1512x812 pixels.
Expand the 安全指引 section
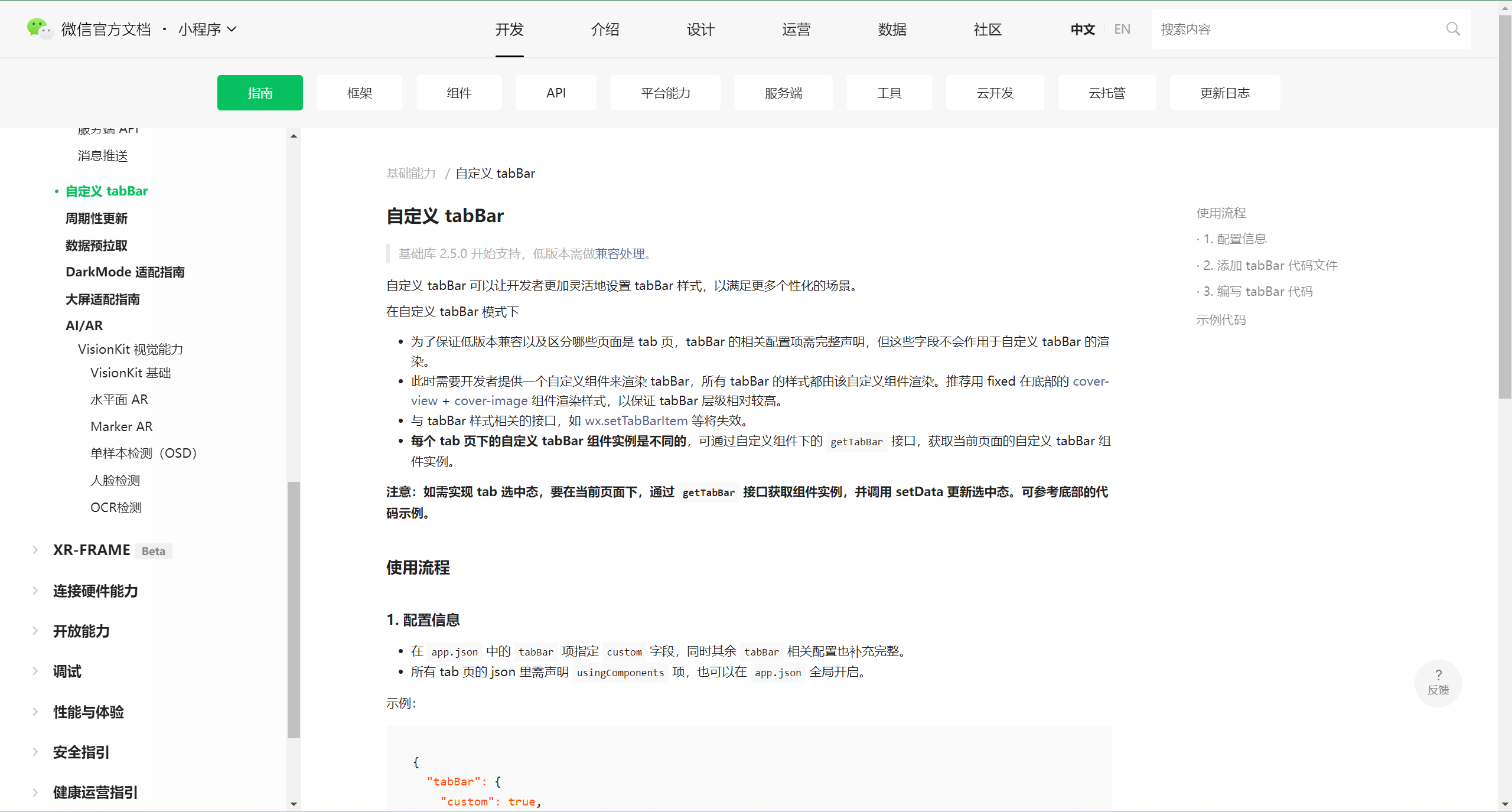[35, 752]
